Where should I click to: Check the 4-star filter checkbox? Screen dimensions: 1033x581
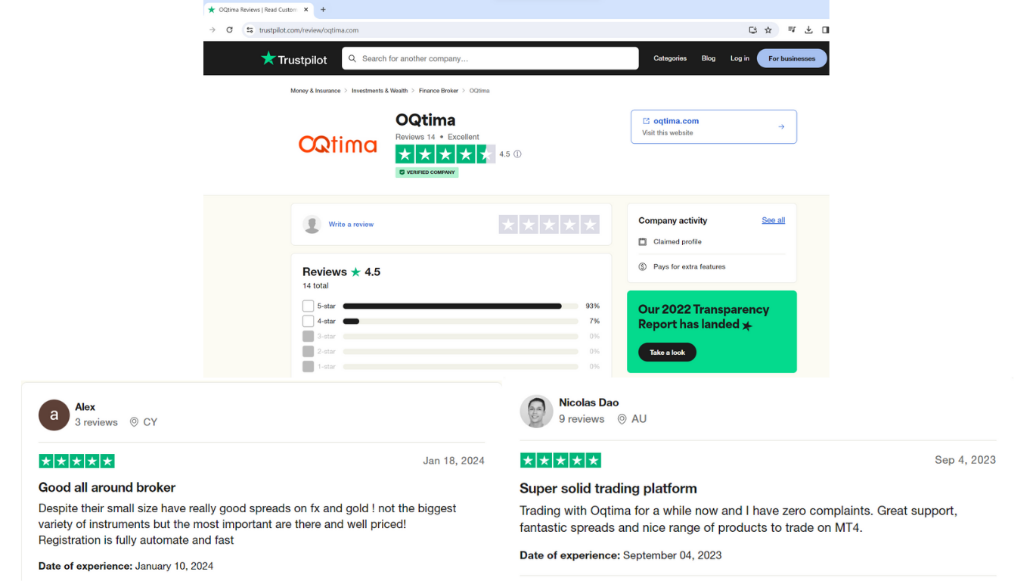click(308, 321)
